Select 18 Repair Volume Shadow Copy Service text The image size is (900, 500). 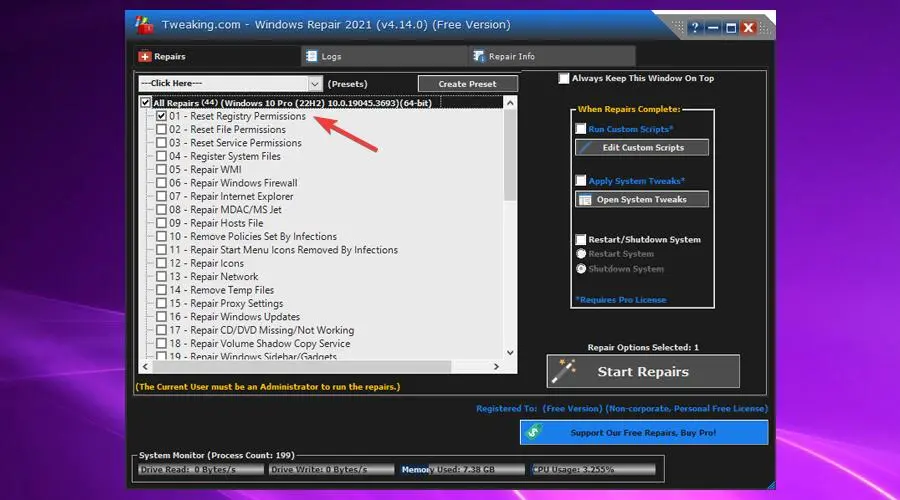259,343
